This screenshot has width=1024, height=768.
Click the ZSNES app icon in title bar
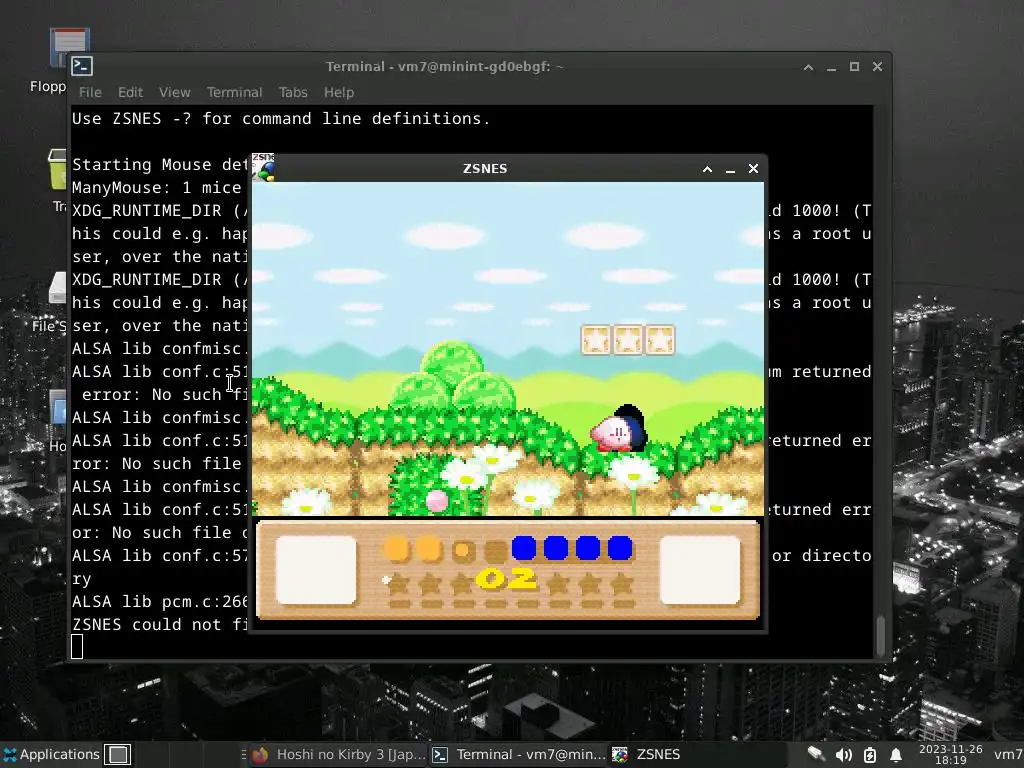point(263,167)
